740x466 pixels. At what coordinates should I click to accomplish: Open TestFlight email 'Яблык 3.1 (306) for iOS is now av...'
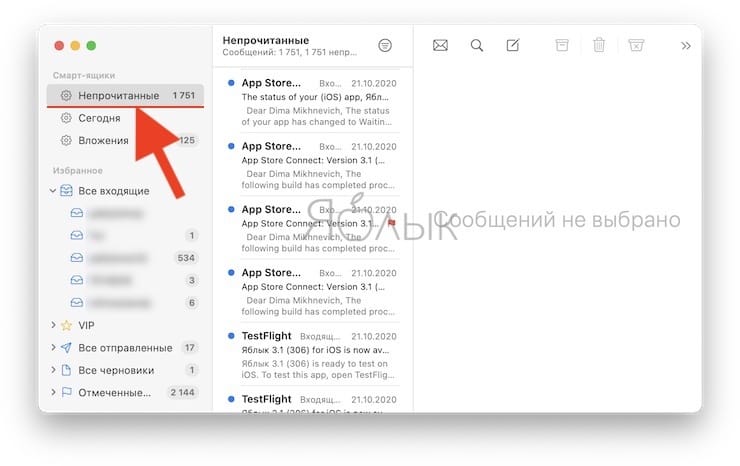(x=312, y=355)
